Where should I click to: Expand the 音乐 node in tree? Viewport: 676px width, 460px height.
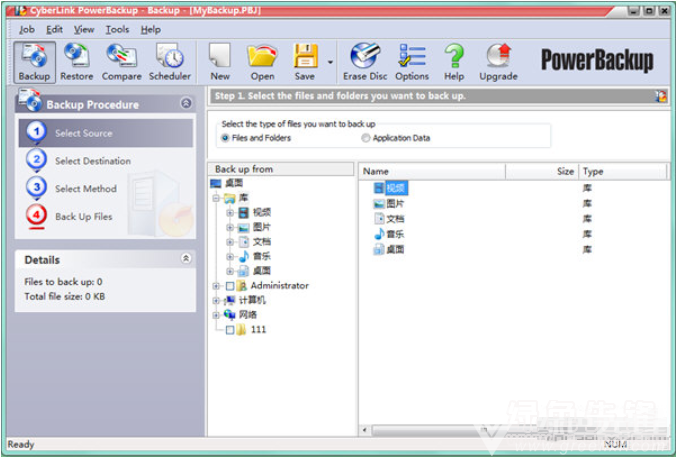pos(230,257)
